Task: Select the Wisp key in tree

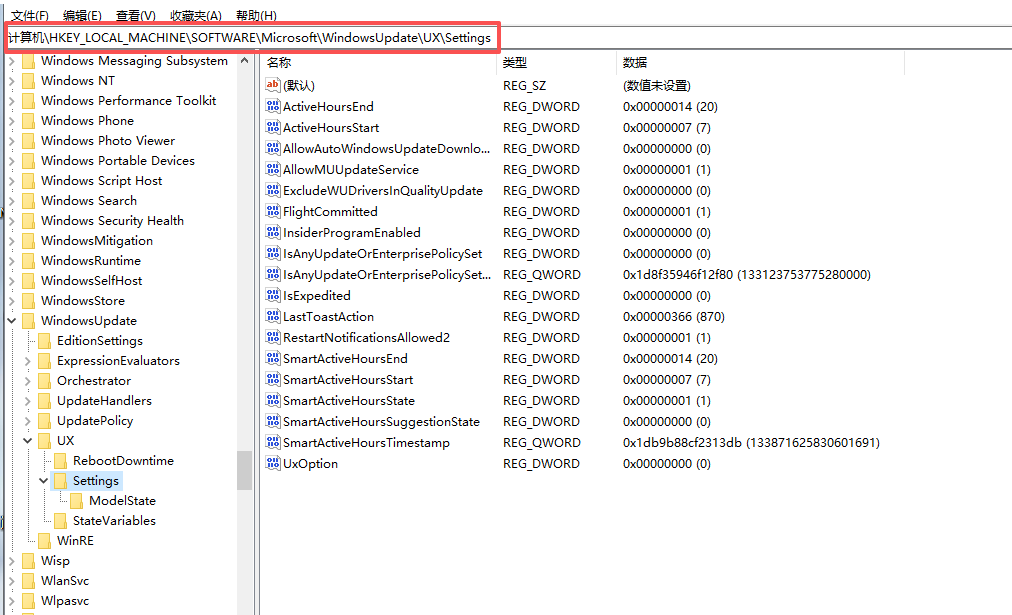Action: pos(55,561)
